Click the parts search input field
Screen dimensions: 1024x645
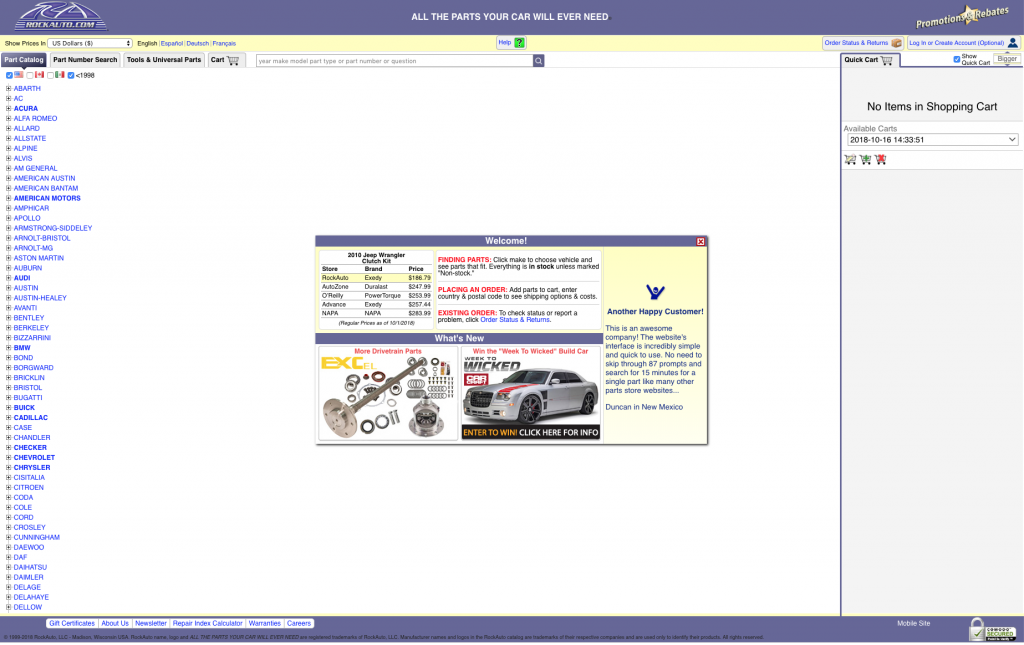click(x=393, y=61)
